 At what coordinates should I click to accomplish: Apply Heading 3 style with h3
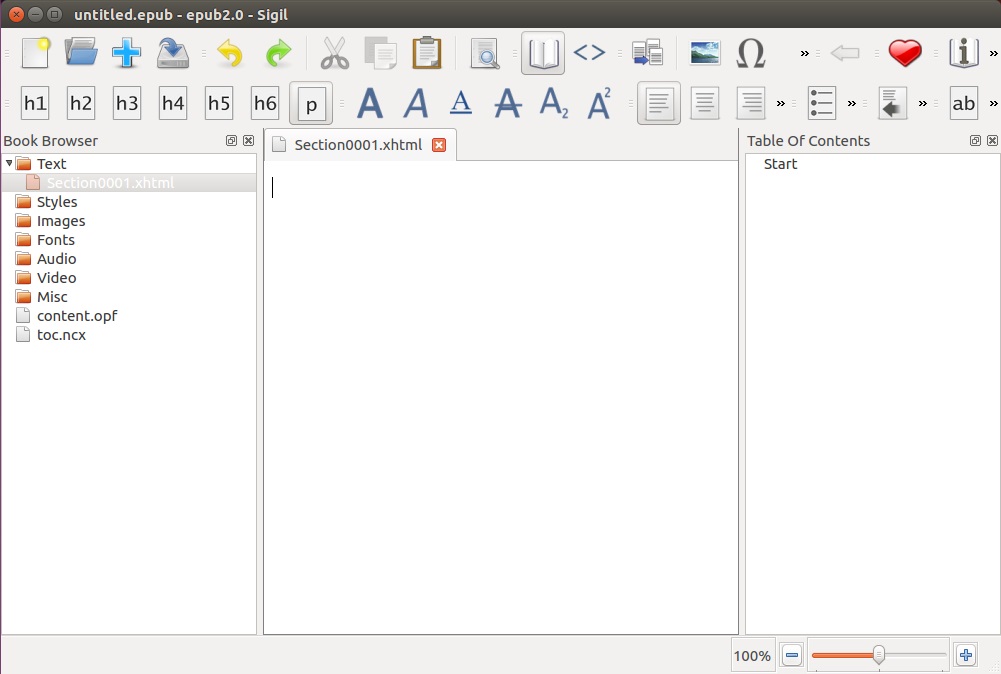click(127, 103)
